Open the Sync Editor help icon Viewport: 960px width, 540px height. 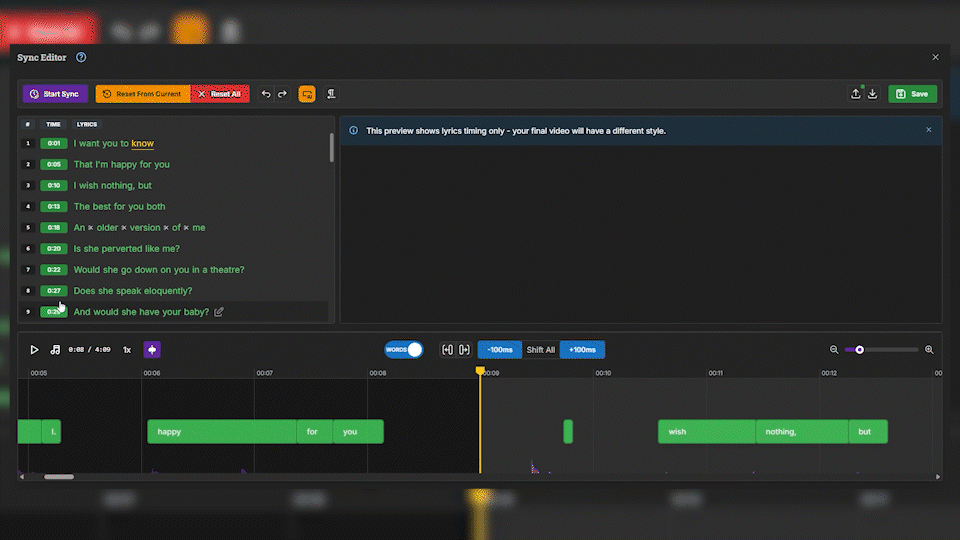[x=81, y=57]
